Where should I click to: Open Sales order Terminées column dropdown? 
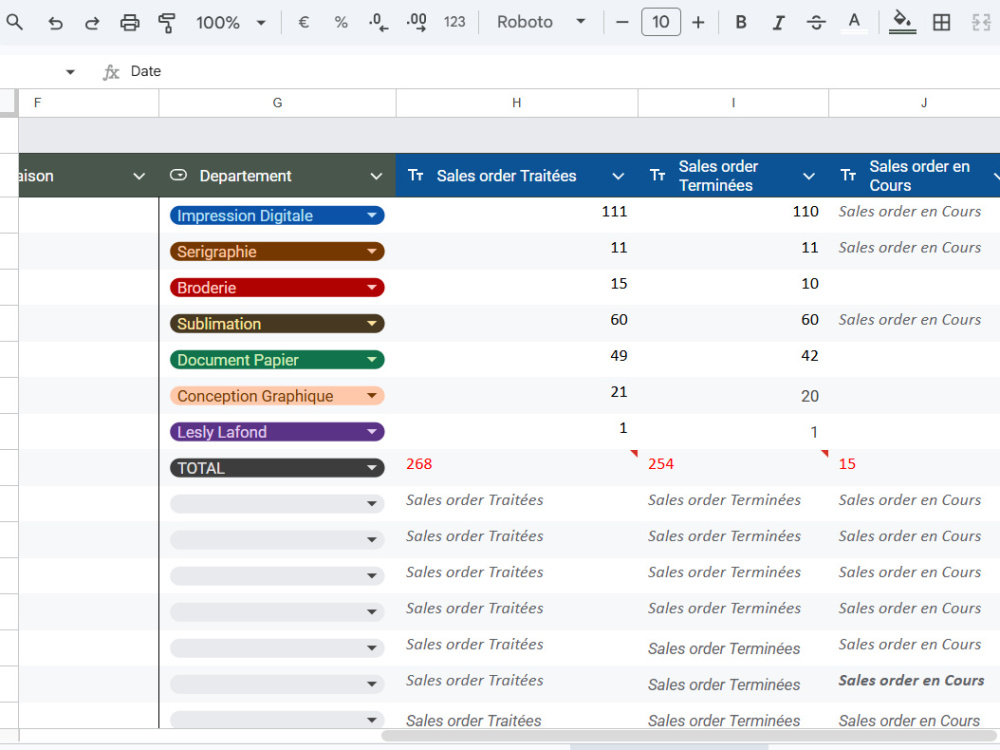pos(809,176)
